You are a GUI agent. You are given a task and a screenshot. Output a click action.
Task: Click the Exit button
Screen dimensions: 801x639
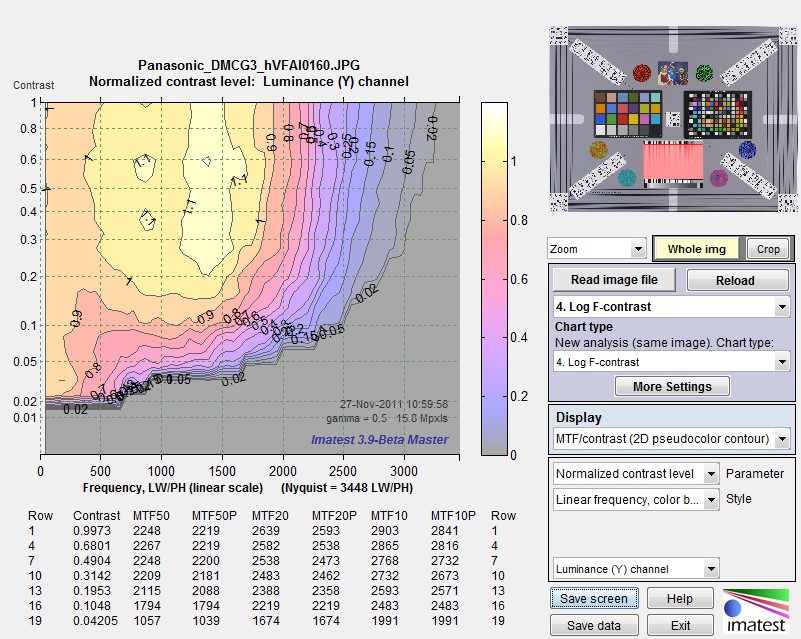(x=679, y=626)
